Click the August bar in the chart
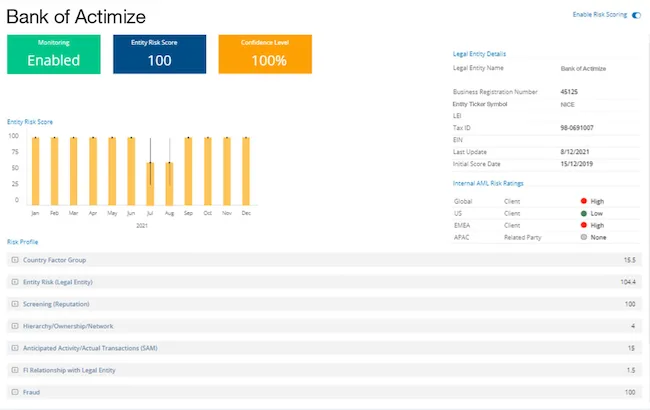The image size is (650, 410). 169,184
